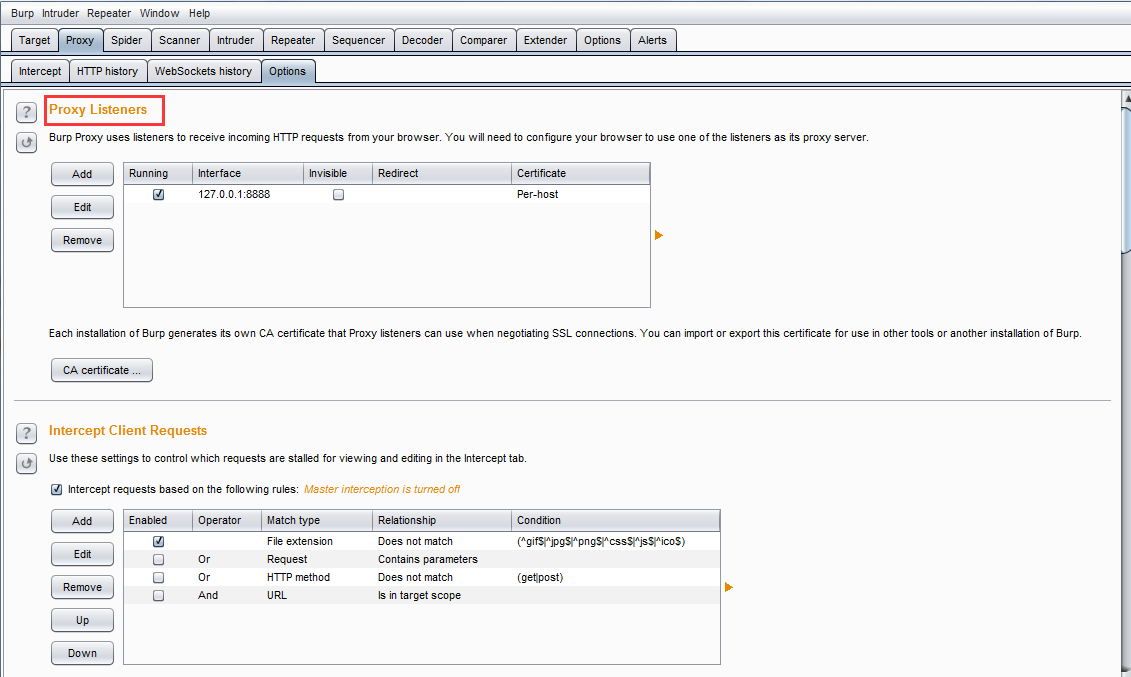Open the Repeater tool tab

pos(293,40)
